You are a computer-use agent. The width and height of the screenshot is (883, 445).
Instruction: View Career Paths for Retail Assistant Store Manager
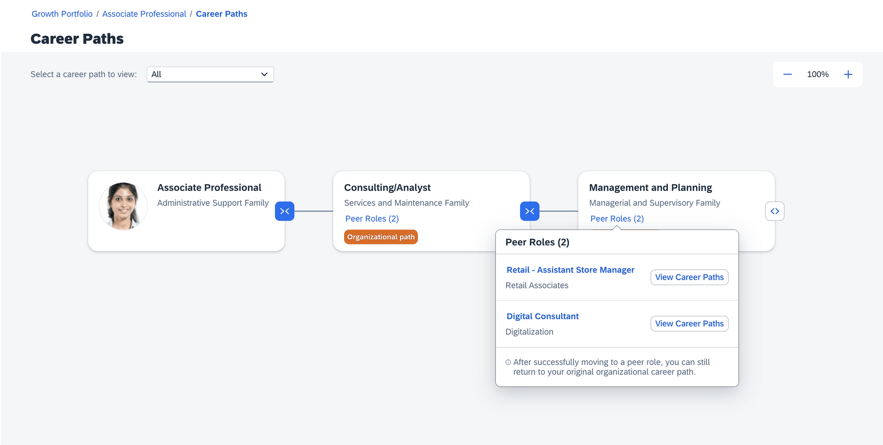[x=689, y=277]
